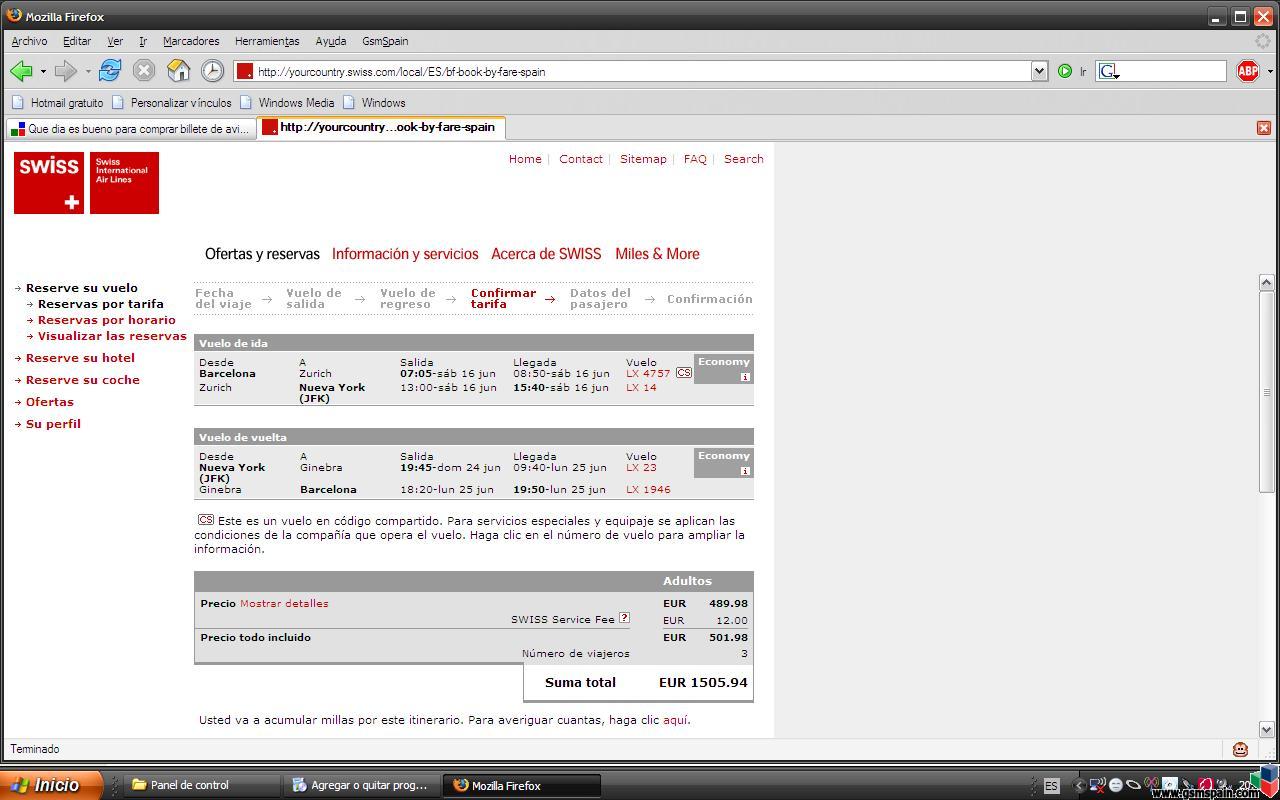The image size is (1280, 800).
Task: Open the Back button history dropdown arrow
Action: pos(43,71)
